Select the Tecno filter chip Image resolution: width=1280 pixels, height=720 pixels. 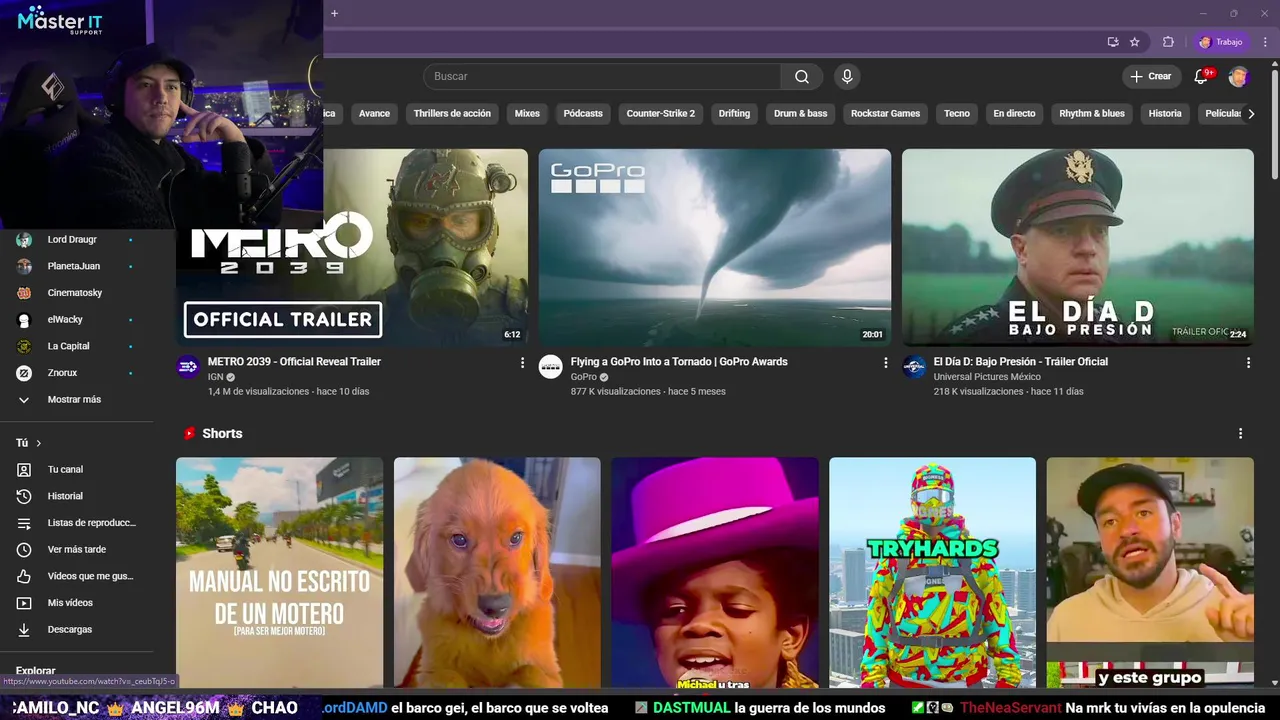[x=957, y=114]
